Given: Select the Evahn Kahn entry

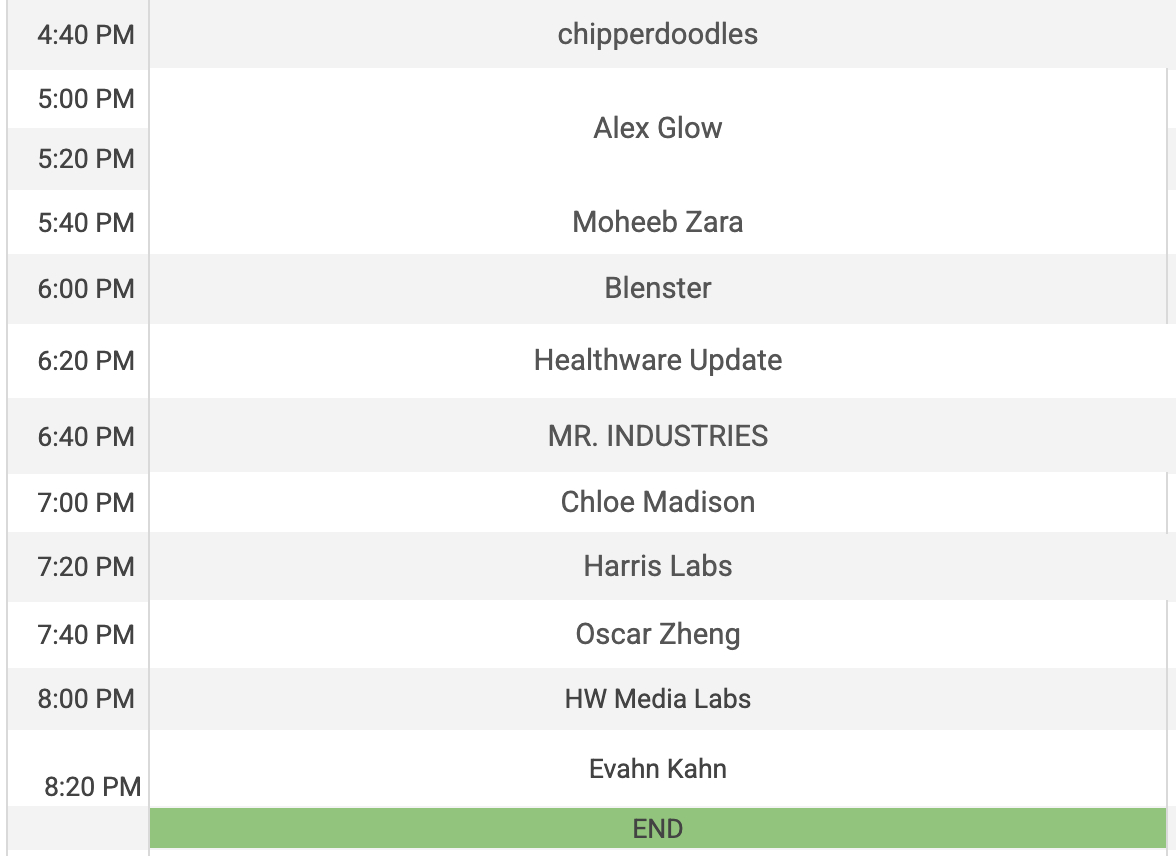Looking at the screenshot, I should [658, 769].
